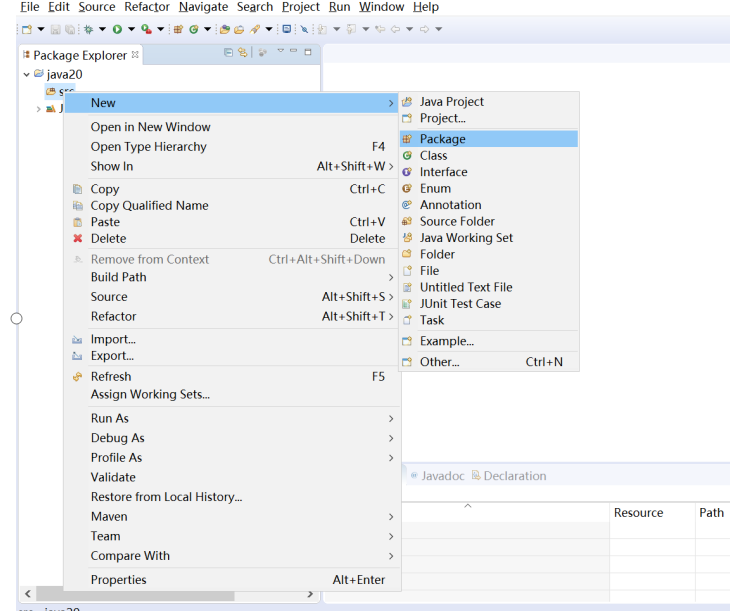Click the Forward navigation arrow icon
This screenshot has width=730, height=611.
pyautogui.click(x=424, y=29)
